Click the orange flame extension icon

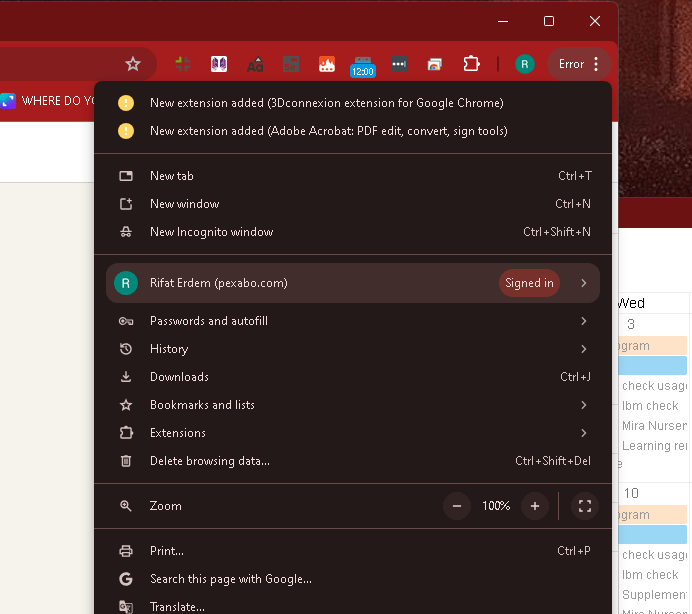pos(327,64)
